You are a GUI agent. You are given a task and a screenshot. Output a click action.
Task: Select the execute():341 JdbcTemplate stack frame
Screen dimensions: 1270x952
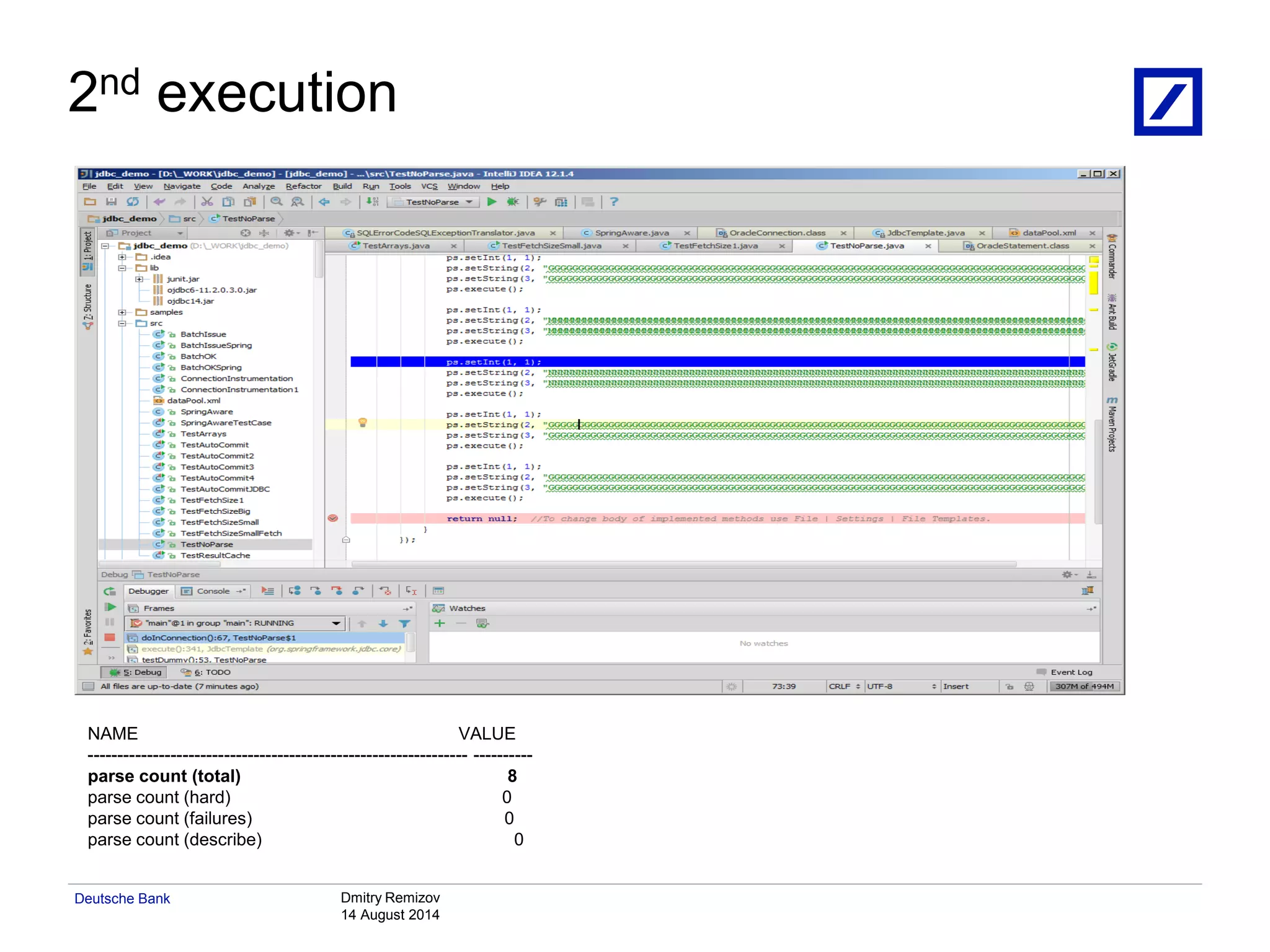click(x=267, y=649)
